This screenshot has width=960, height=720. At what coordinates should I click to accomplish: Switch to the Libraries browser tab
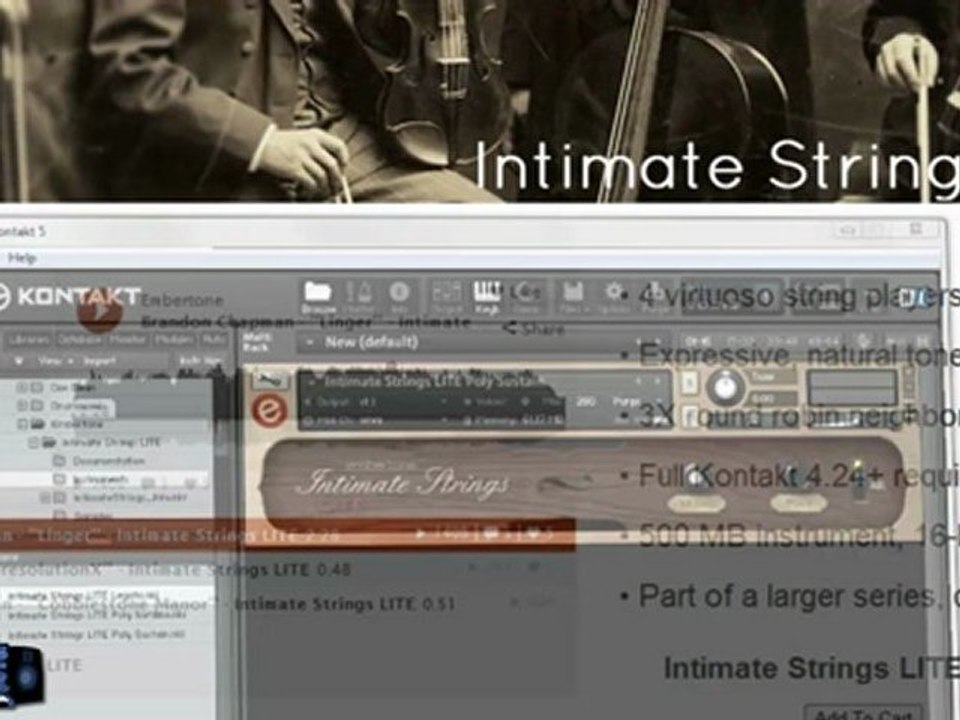tap(28, 340)
